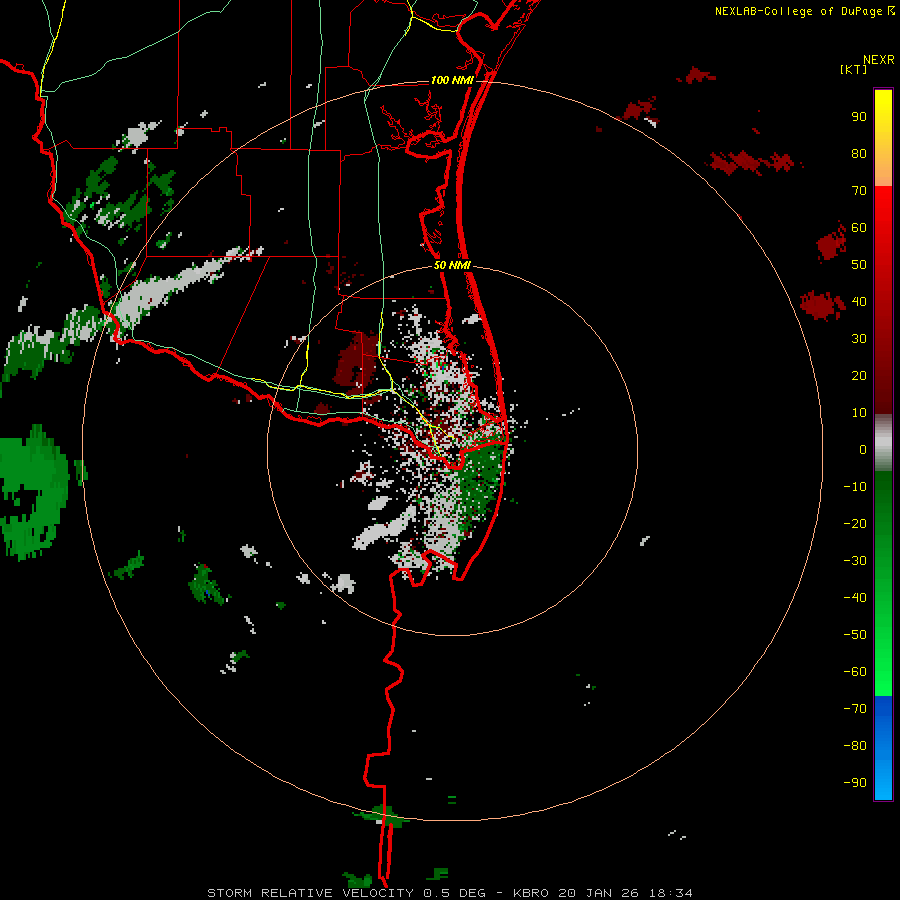This screenshot has height=900, width=900.
Task: Click the 0 knot scale label
Action: coord(863,449)
